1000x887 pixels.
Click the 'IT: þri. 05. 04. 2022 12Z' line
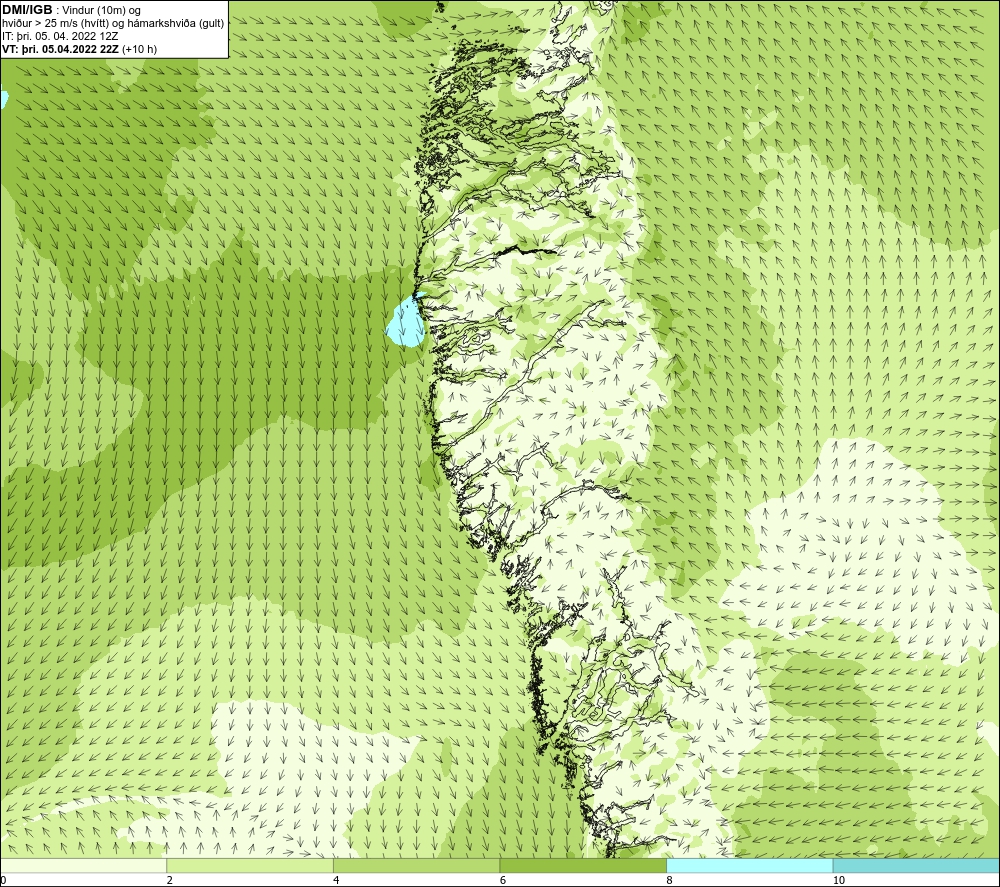coord(60,36)
